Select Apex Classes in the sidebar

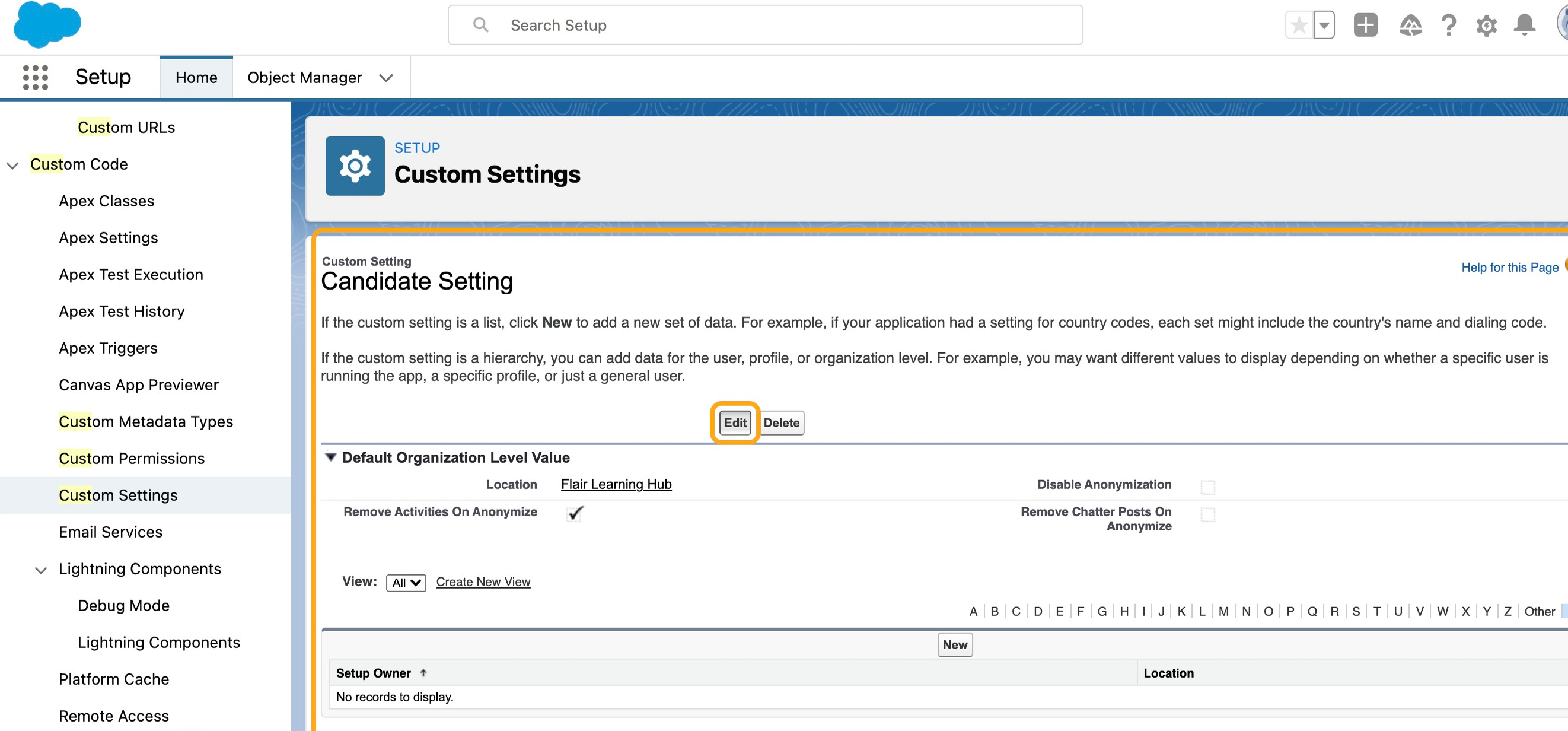(107, 201)
